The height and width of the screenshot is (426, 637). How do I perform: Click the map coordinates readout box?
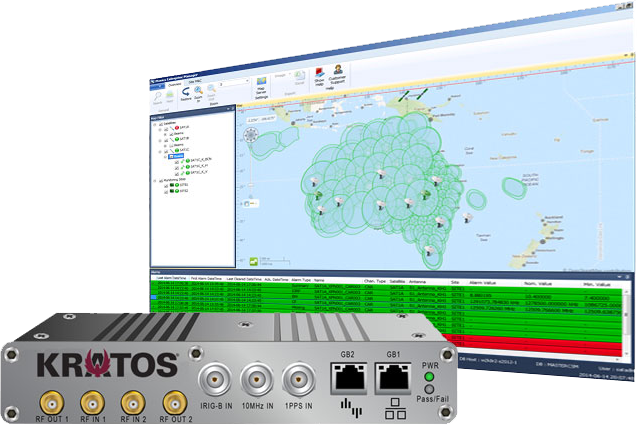coord(261,119)
